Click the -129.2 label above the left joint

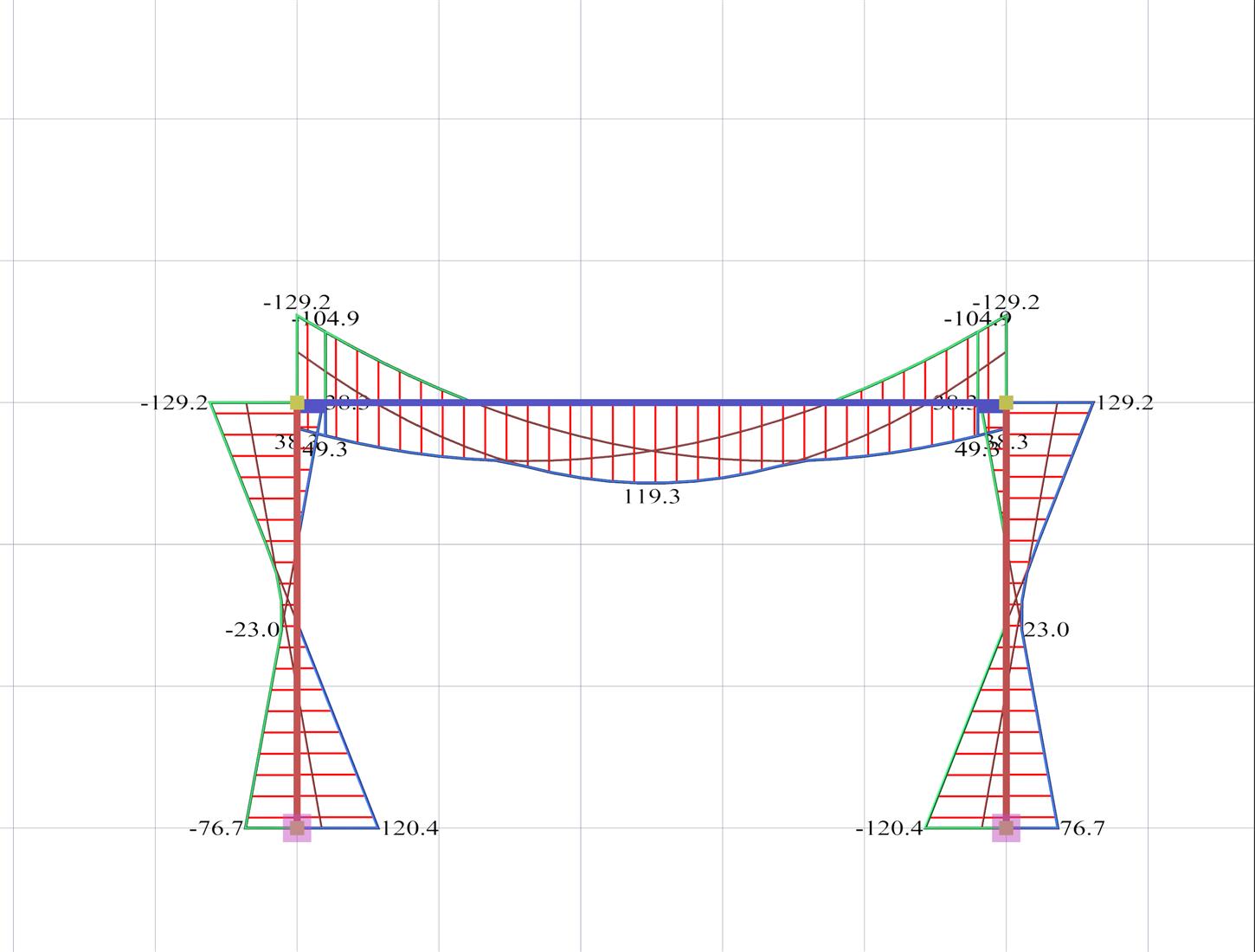296,302
